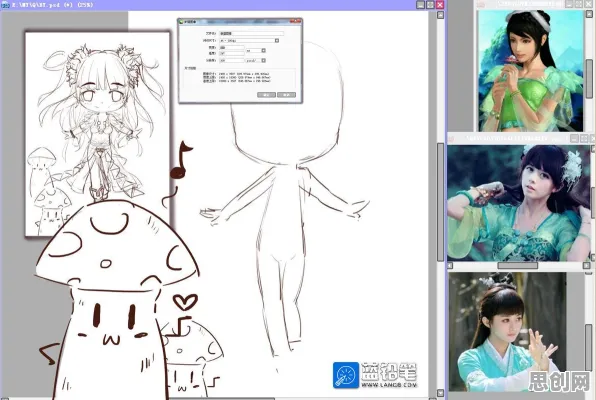Click the width input field in the dialog
This screenshot has height=400, width=596.
(231, 48)
